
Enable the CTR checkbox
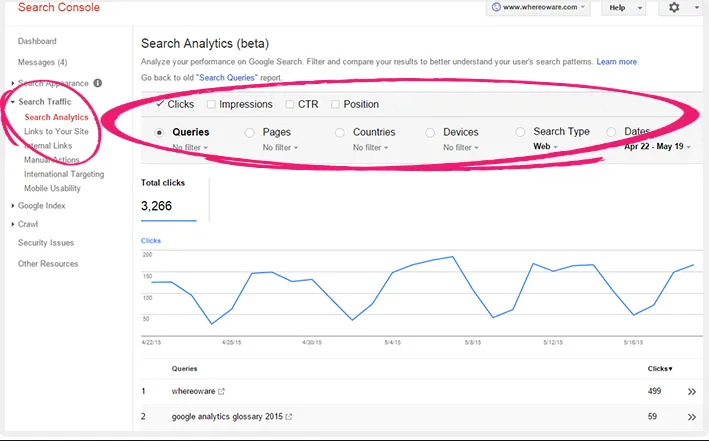pos(290,104)
